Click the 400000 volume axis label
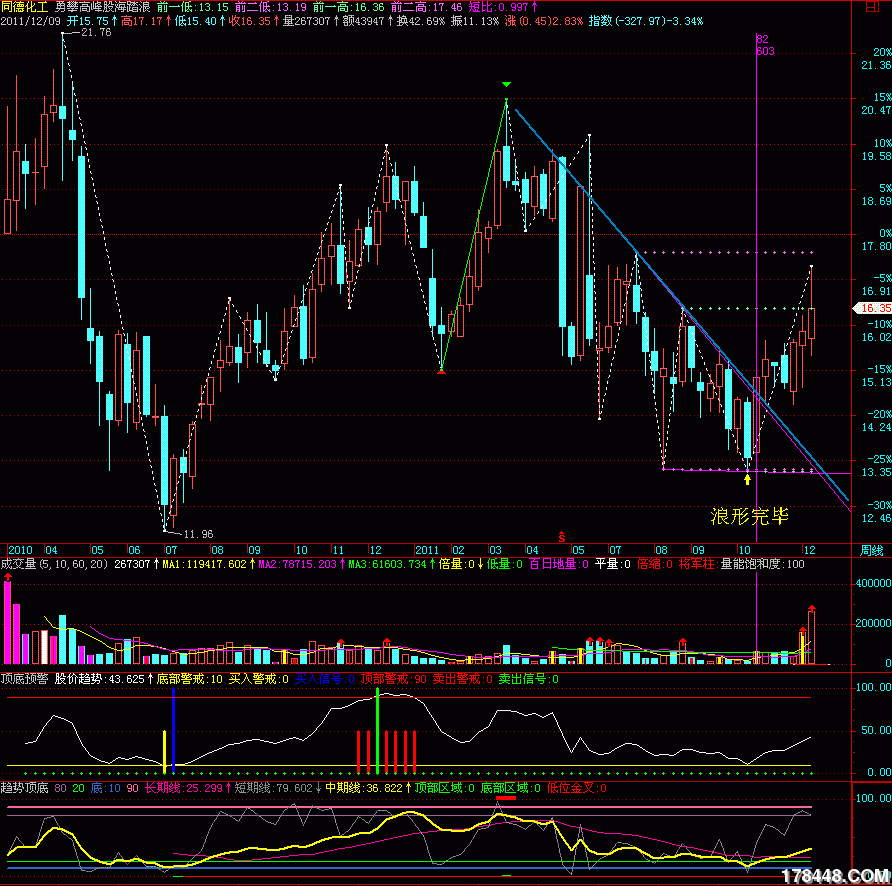This screenshot has height=886, width=892. (x=873, y=583)
